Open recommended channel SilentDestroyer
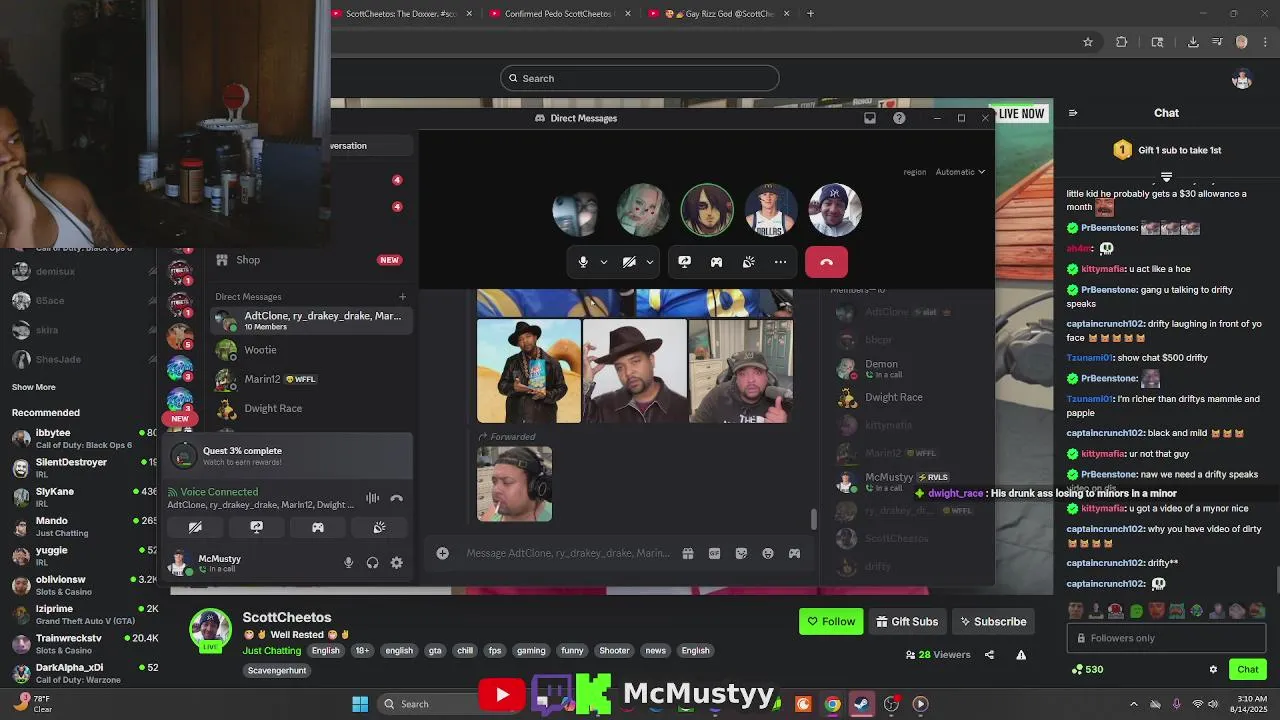Screen dimensions: 1280x720 tap(85, 468)
